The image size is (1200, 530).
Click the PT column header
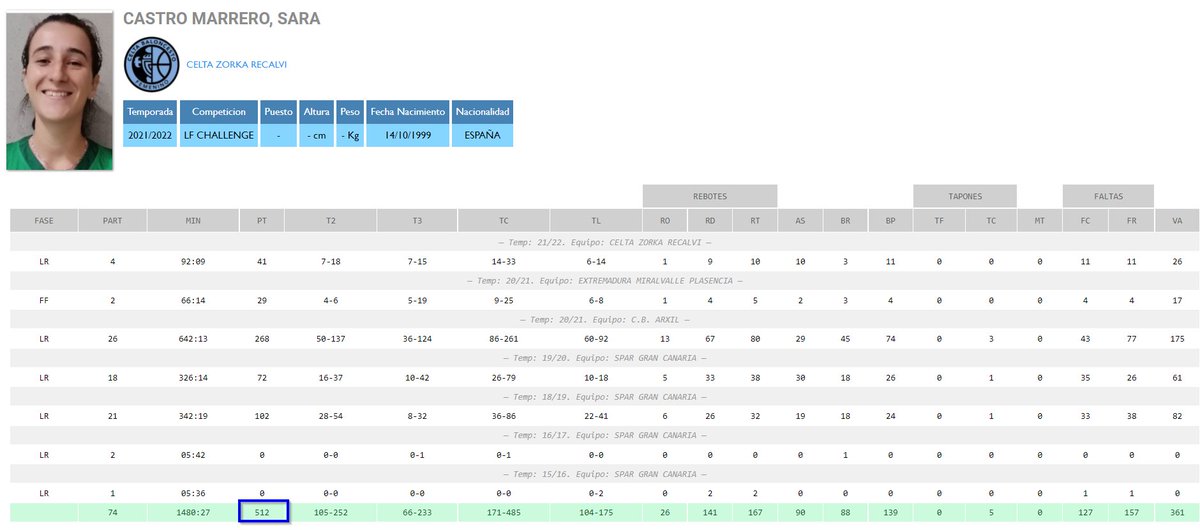click(x=263, y=220)
